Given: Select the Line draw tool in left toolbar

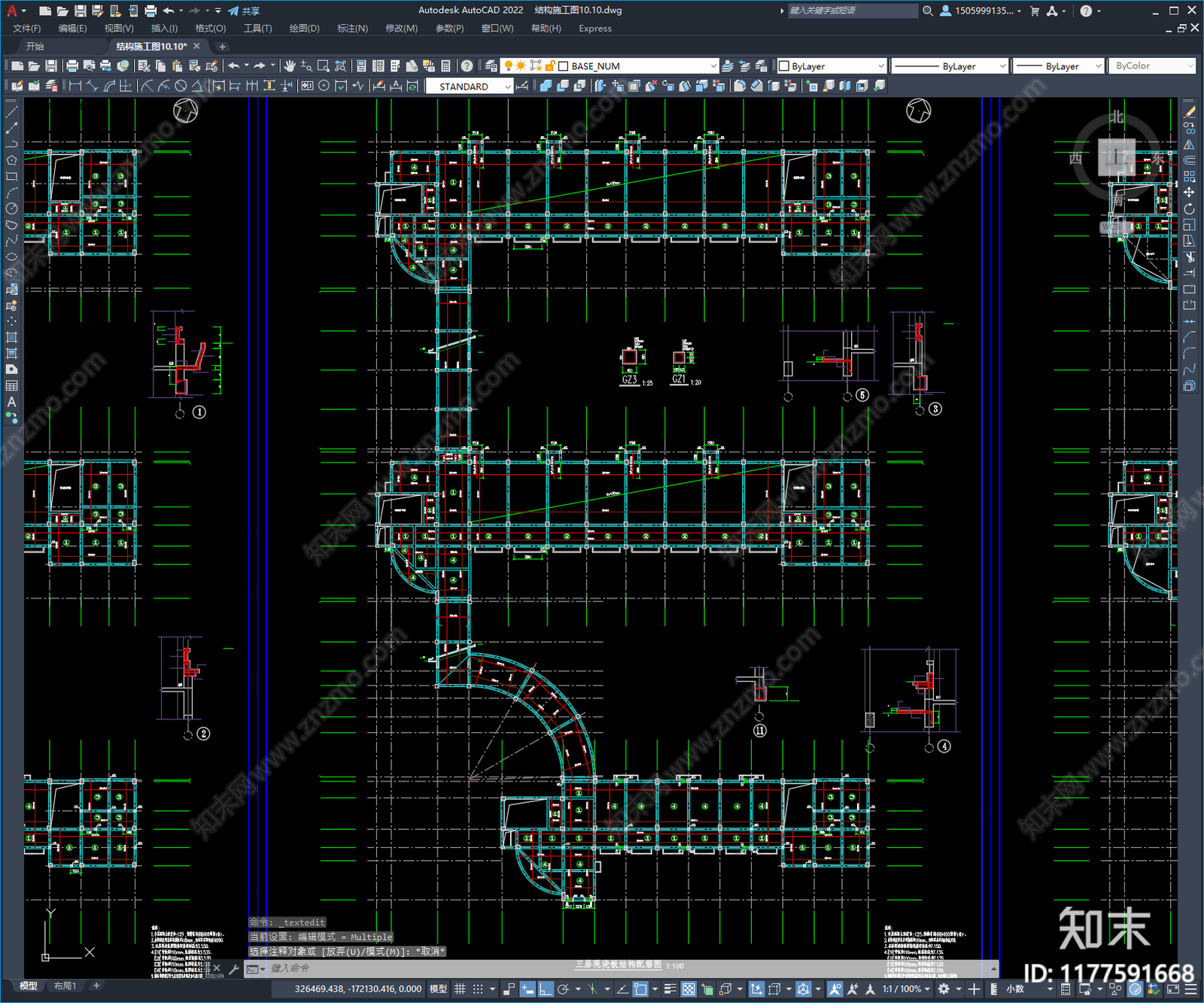Looking at the screenshot, I should pyautogui.click(x=11, y=112).
